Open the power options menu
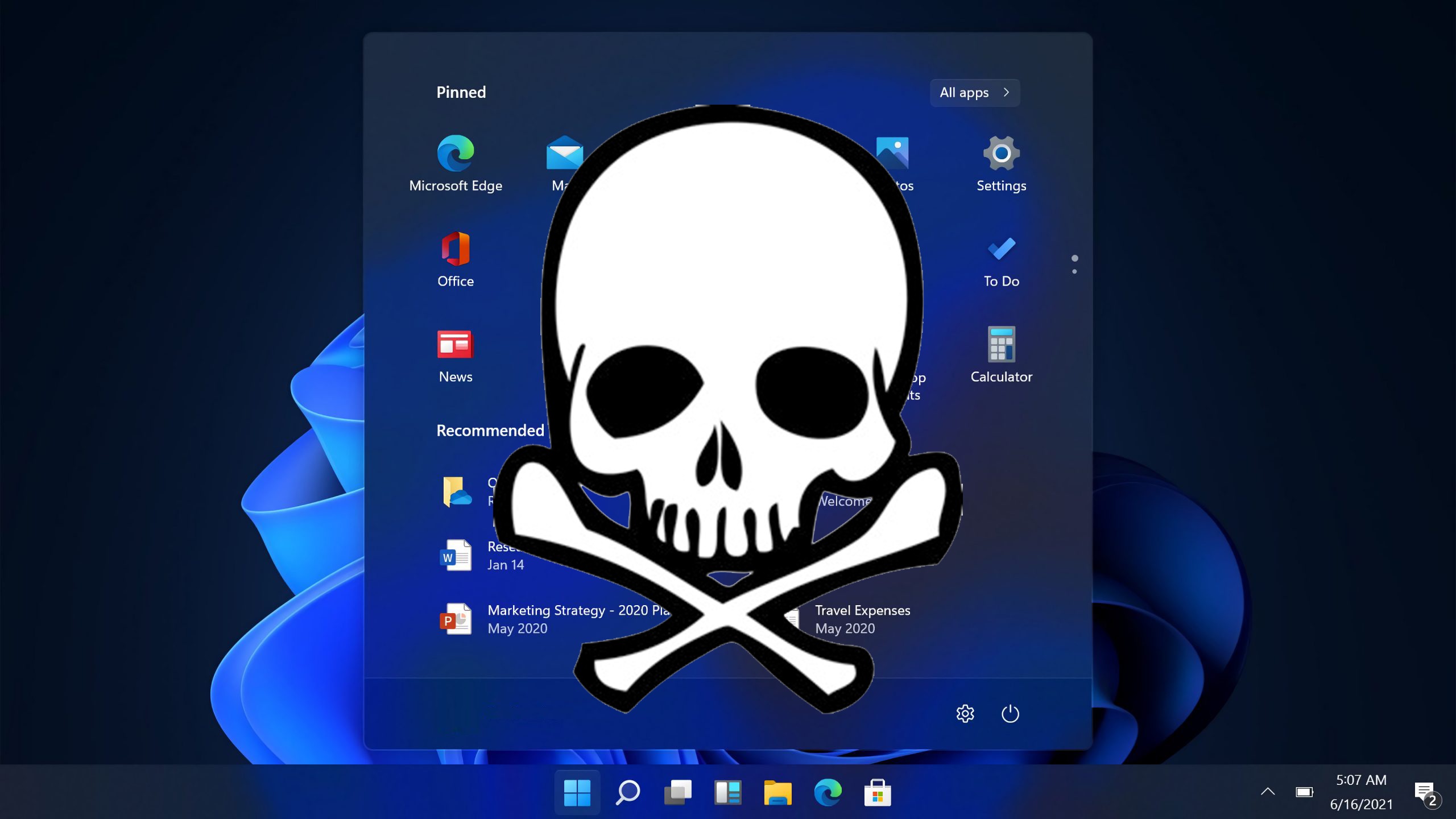1456x819 pixels. 1010,713
